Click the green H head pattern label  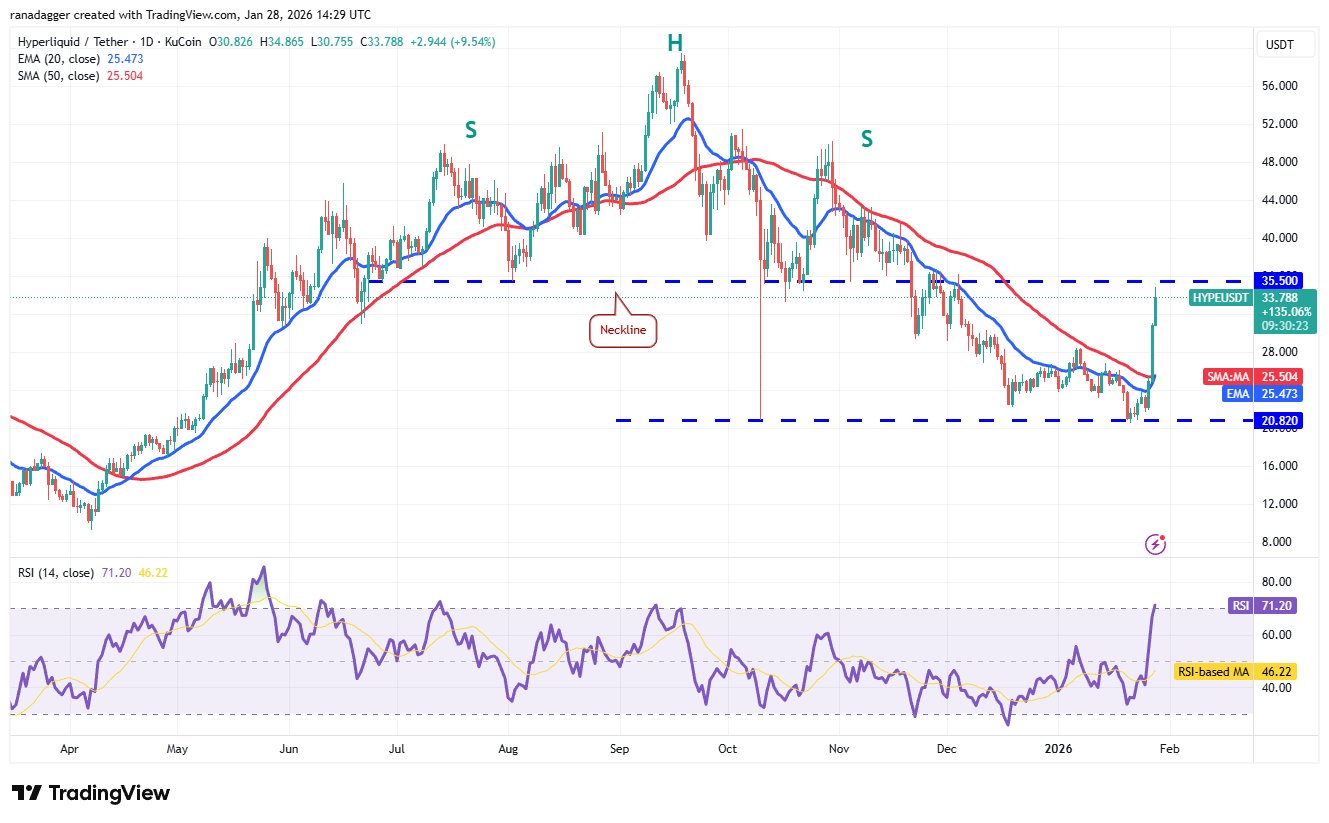(x=675, y=43)
